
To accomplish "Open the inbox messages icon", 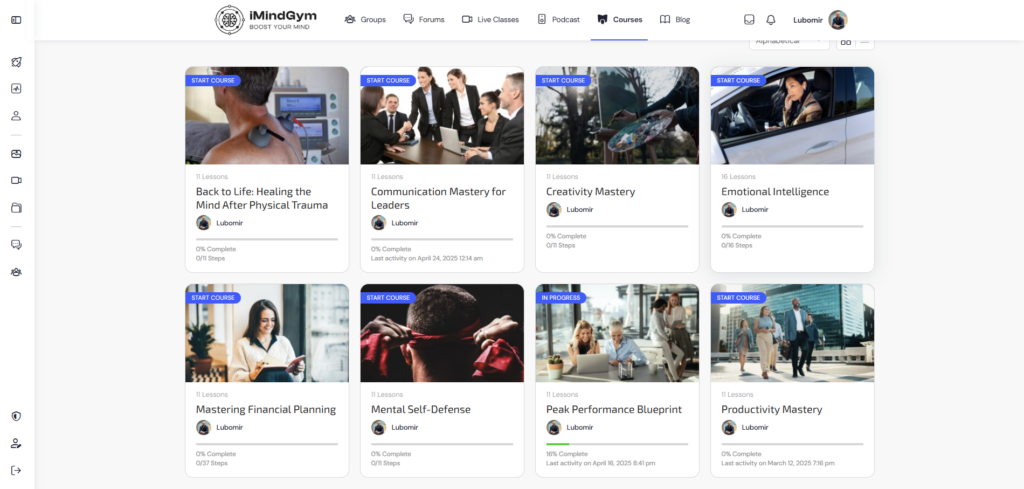I will (x=749, y=20).
